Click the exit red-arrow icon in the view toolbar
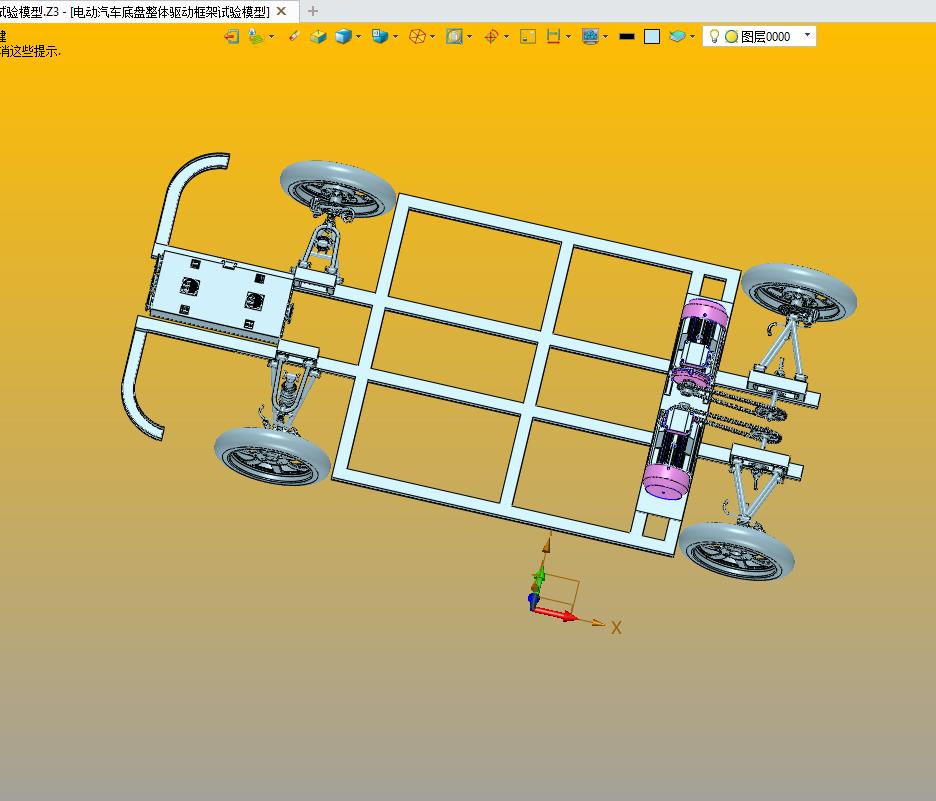936x801 pixels. pyautogui.click(x=232, y=36)
